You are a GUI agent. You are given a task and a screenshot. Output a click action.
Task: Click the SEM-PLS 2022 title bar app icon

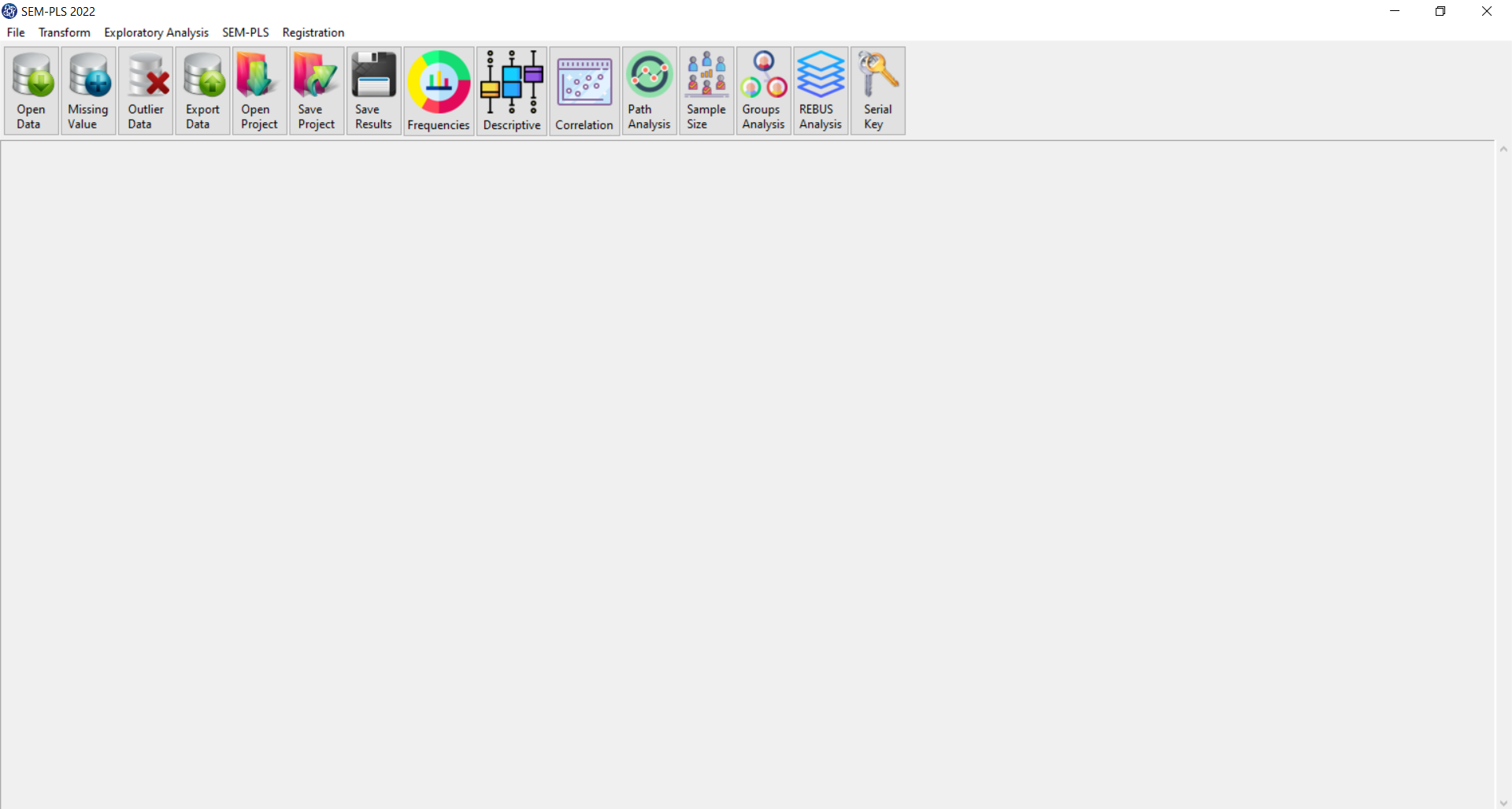9,11
